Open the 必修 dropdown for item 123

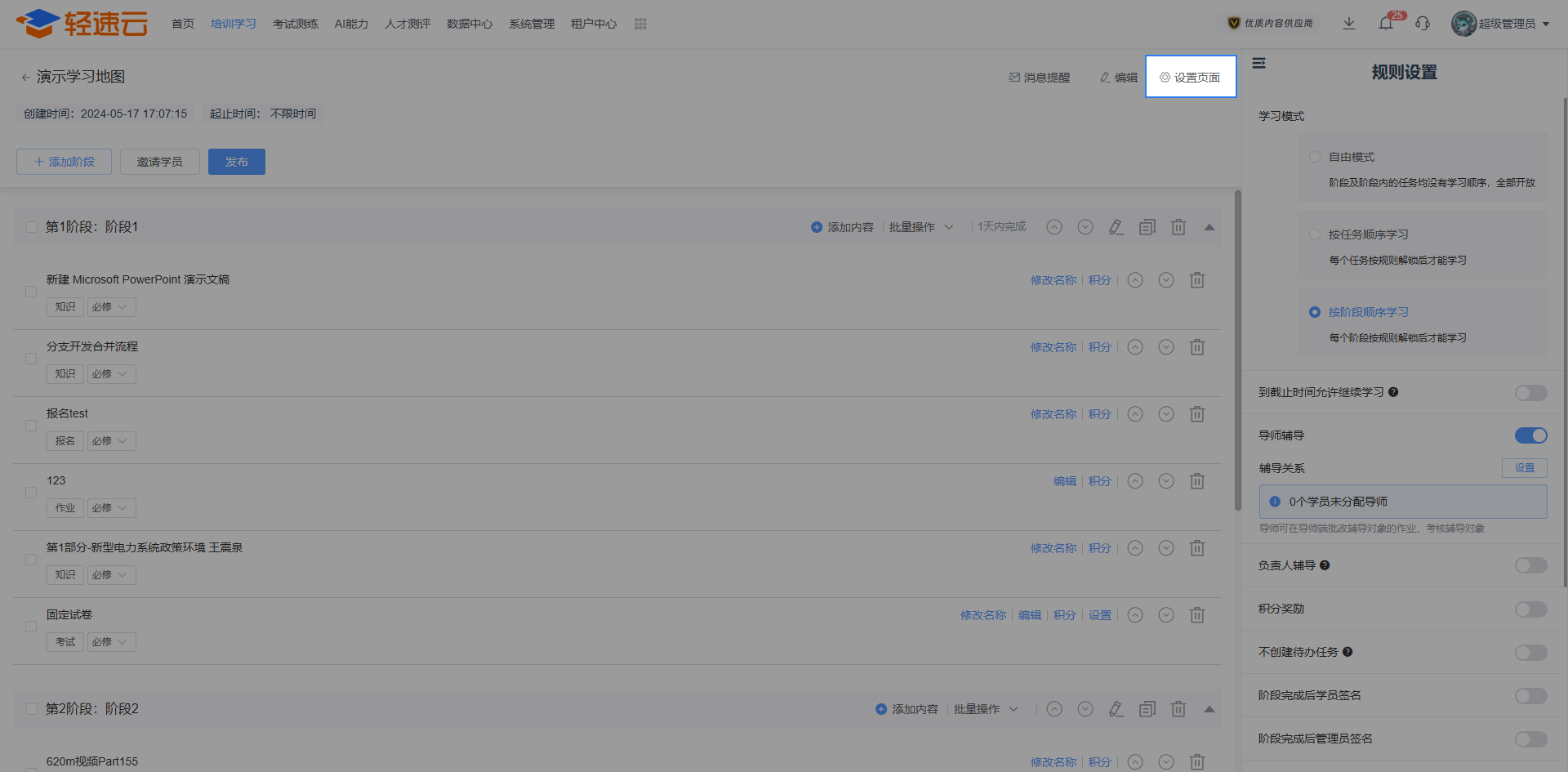[x=111, y=508]
